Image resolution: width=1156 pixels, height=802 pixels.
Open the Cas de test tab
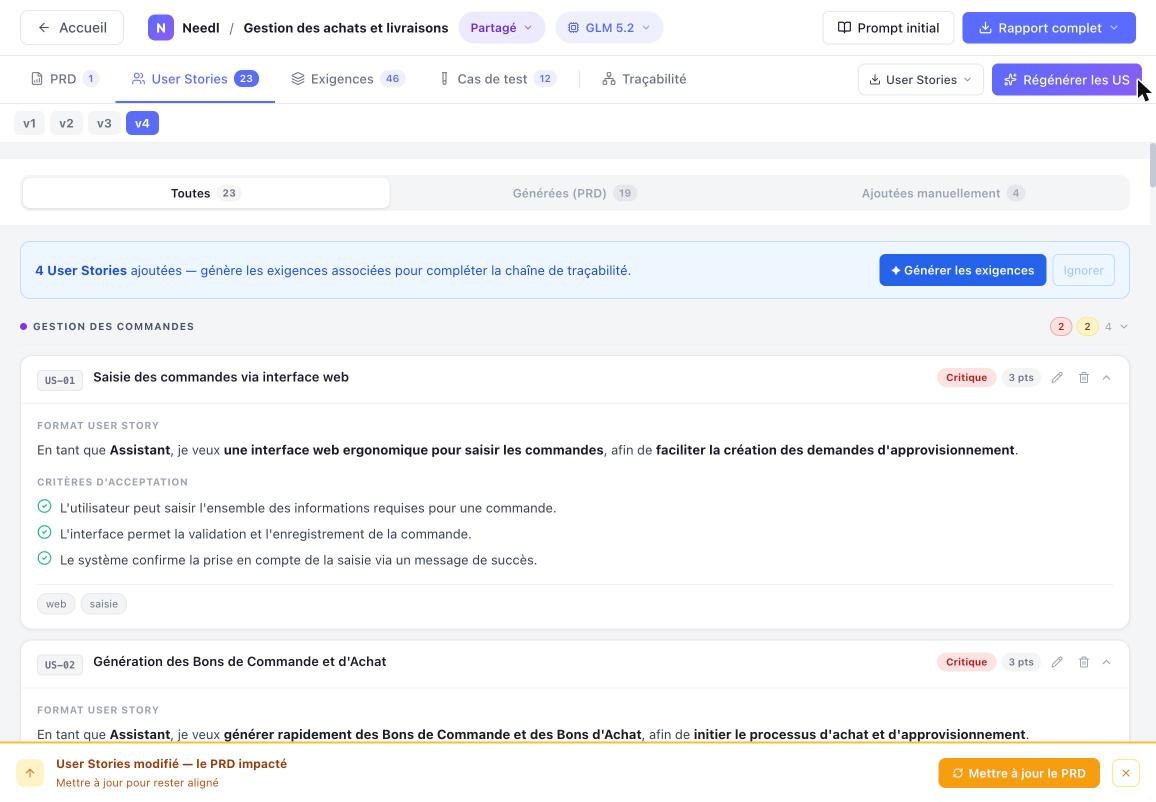[x=497, y=79]
